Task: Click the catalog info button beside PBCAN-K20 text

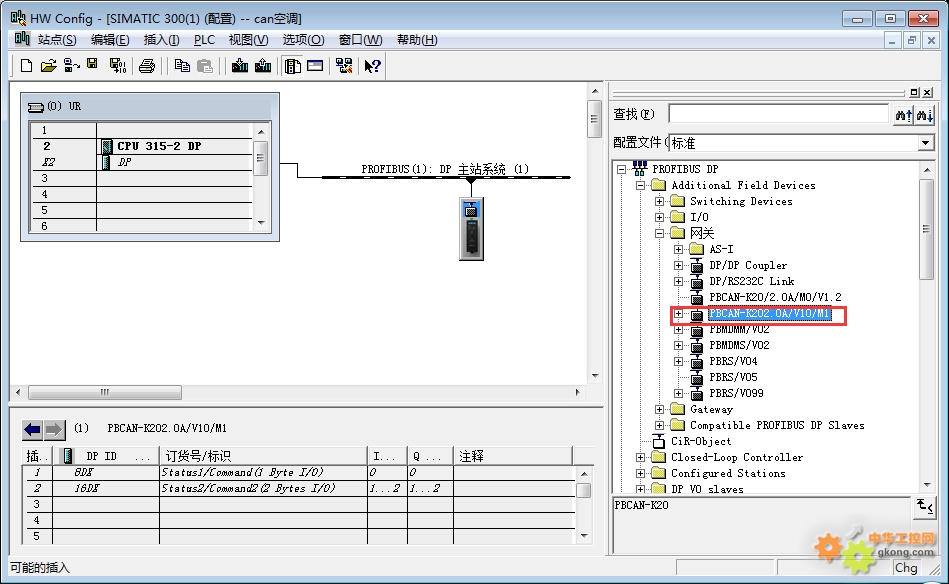Action: [x=924, y=507]
